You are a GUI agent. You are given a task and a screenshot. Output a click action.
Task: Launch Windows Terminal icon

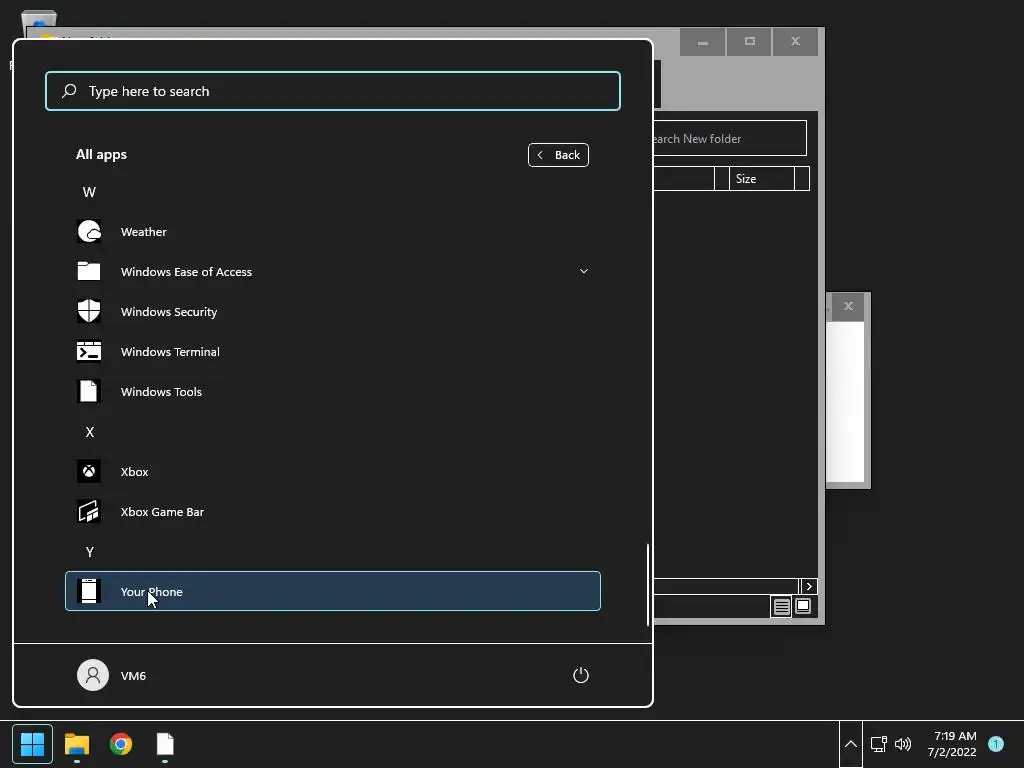coord(89,351)
